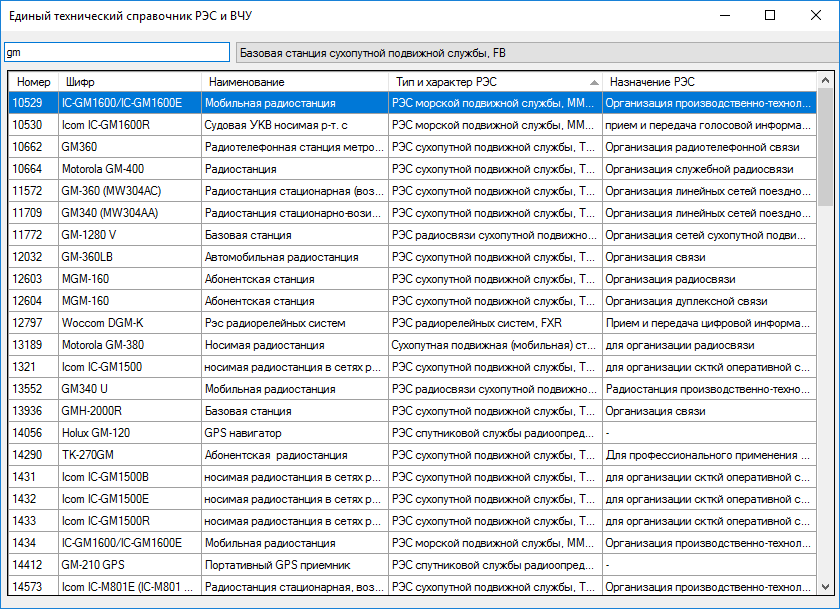Sort by the "Назначение РЭС" column header
Image resolution: width=840 pixels, height=609 pixels.
tap(710, 82)
